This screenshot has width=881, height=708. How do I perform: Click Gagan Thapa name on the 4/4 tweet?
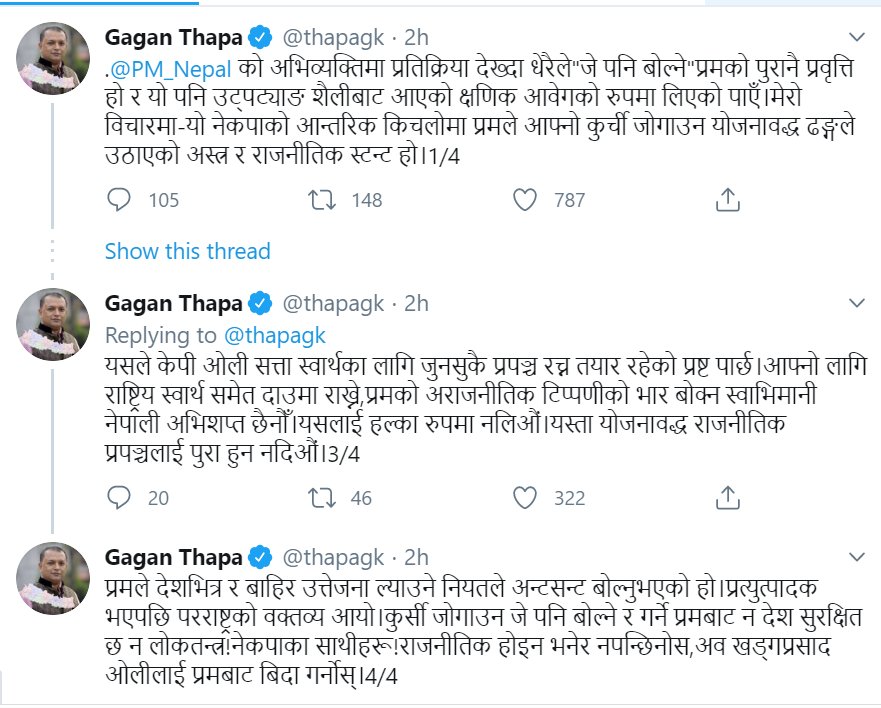(173, 557)
